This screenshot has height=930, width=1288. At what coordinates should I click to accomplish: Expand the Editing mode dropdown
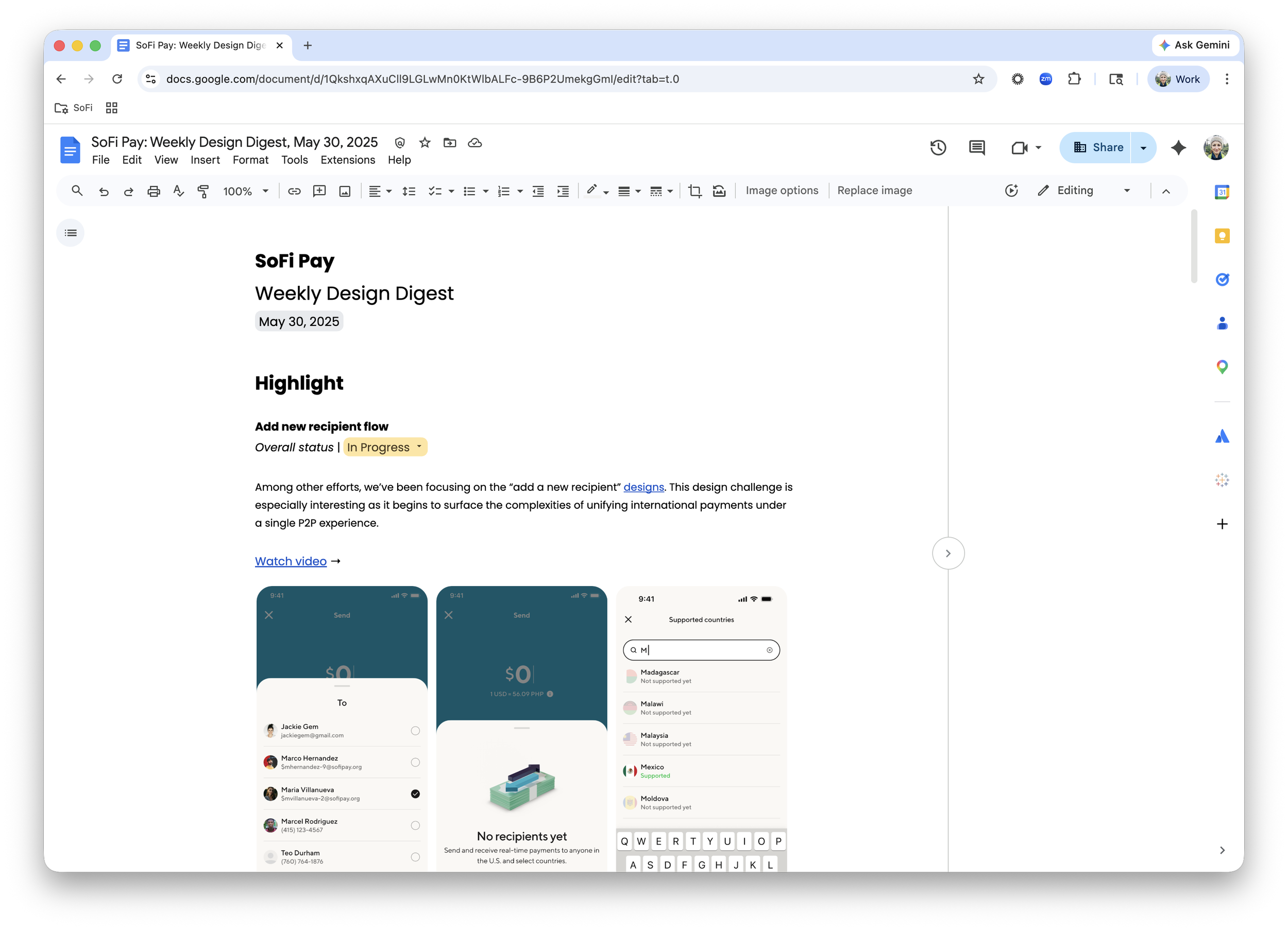1127,191
